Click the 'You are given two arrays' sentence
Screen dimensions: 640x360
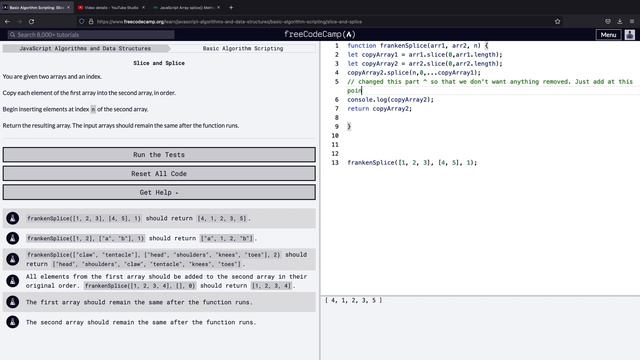(x=52, y=76)
